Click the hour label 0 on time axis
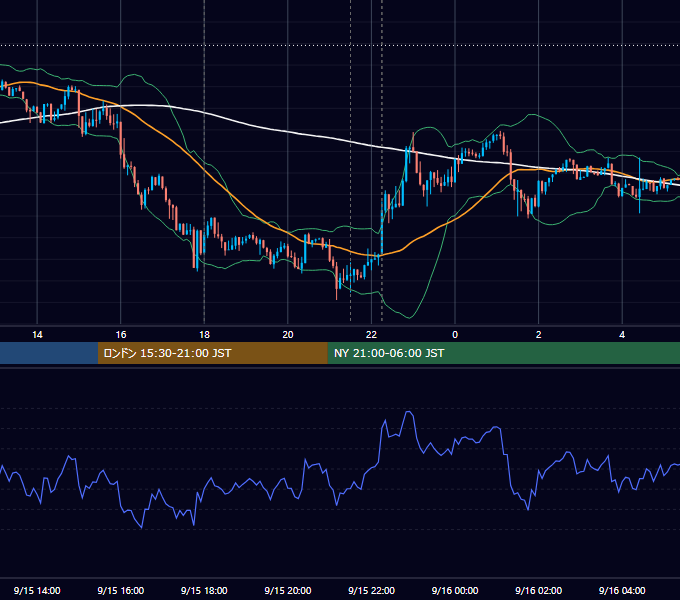 click(455, 335)
